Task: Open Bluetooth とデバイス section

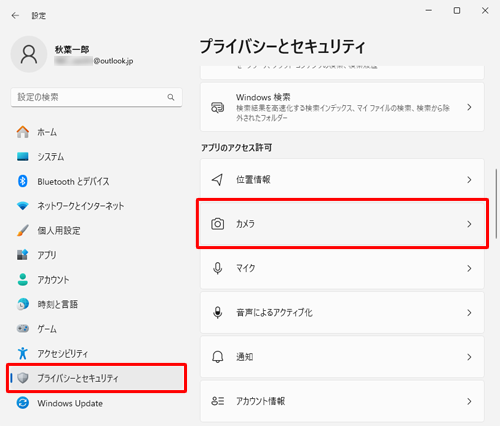Action: click(x=96, y=181)
